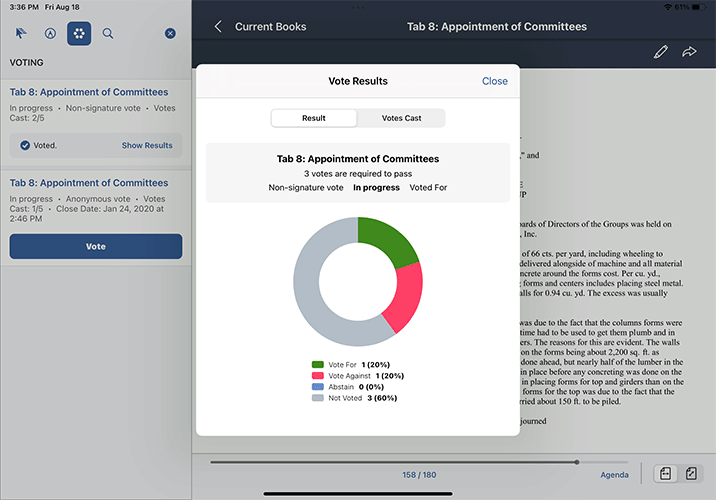The height and width of the screenshot is (500, 716).
Task: Open first Tab 8 non-signature vote item
Action: click(89, 92)
